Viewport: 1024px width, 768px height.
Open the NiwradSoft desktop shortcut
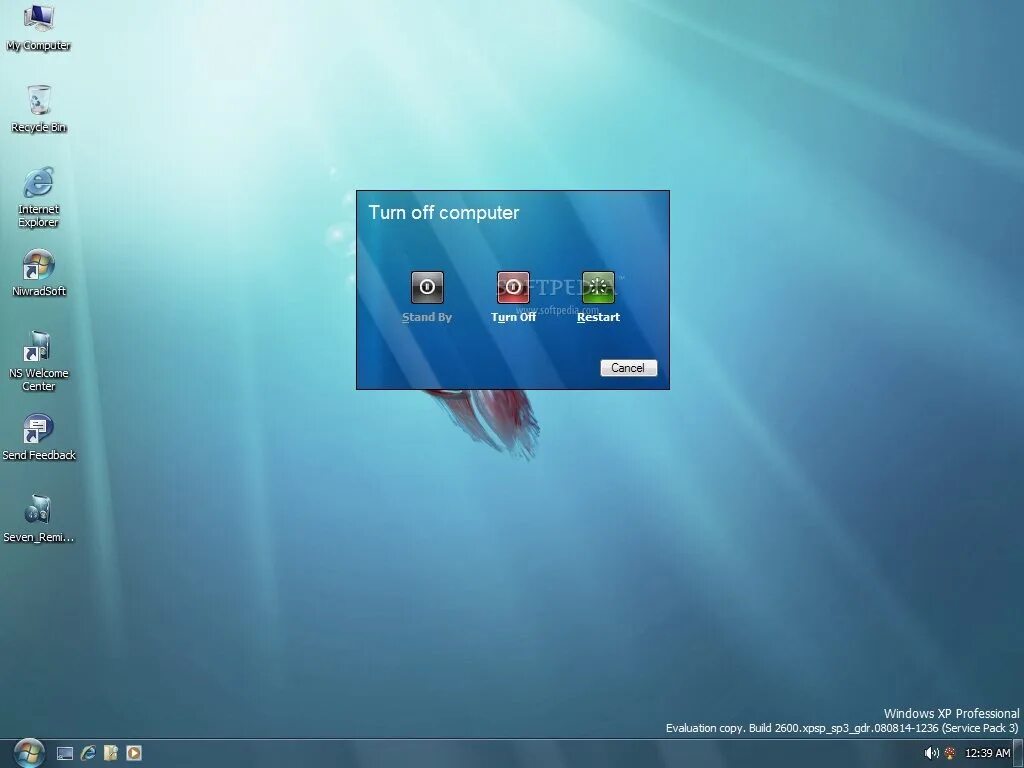point(39,272)
